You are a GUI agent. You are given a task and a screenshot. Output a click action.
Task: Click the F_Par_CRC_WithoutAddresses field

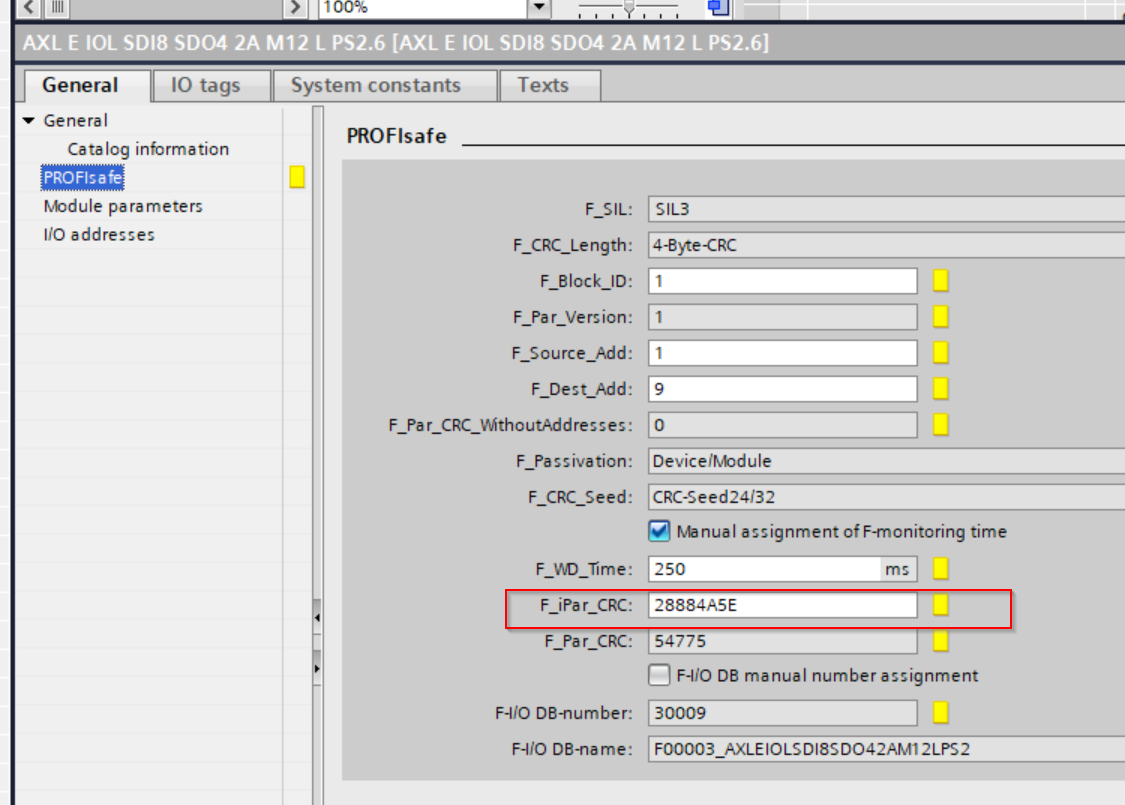[x=783, y=425]
